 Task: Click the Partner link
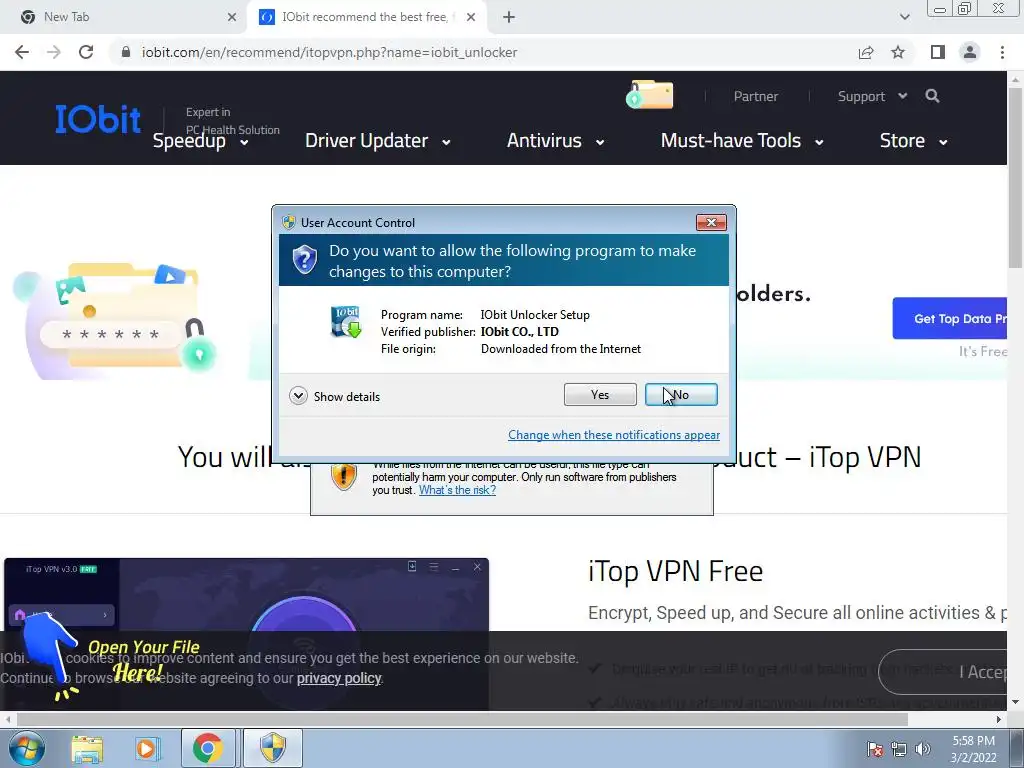756,97
